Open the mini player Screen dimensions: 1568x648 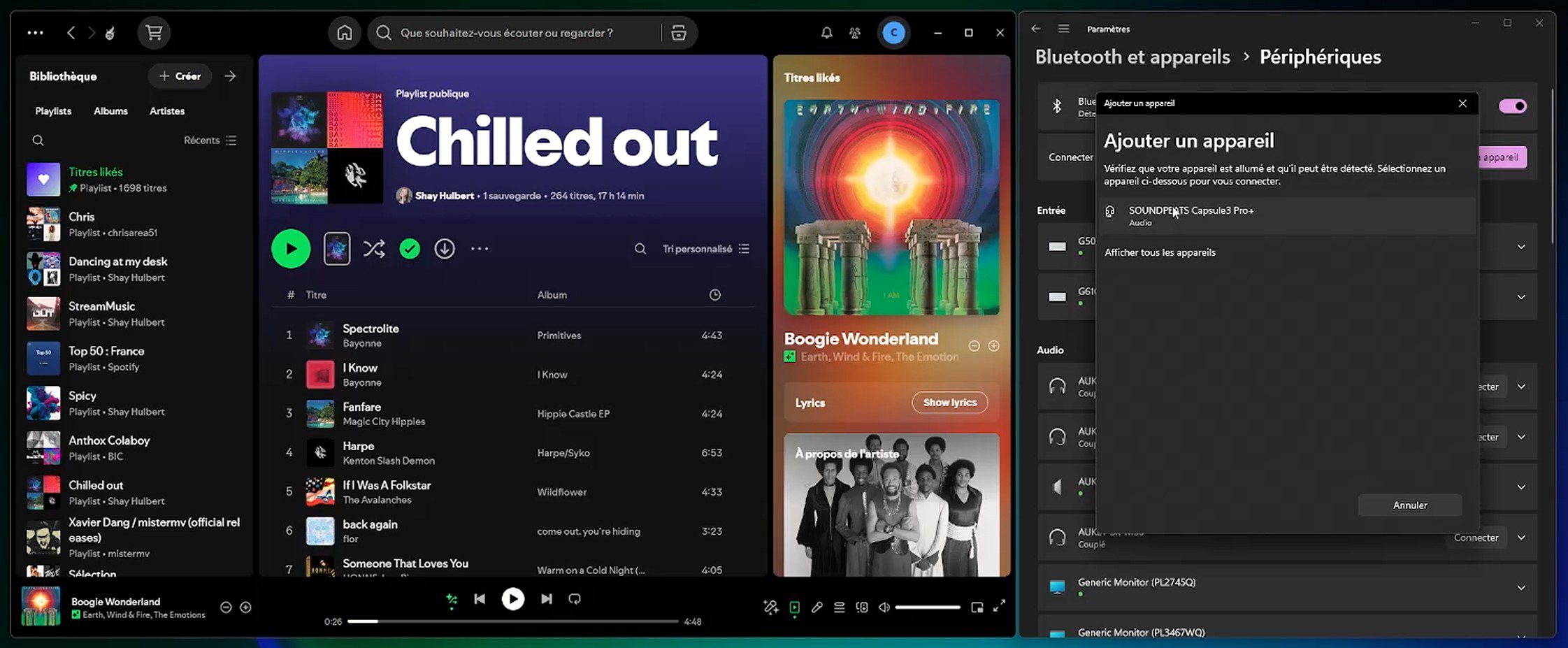(977, 607)
